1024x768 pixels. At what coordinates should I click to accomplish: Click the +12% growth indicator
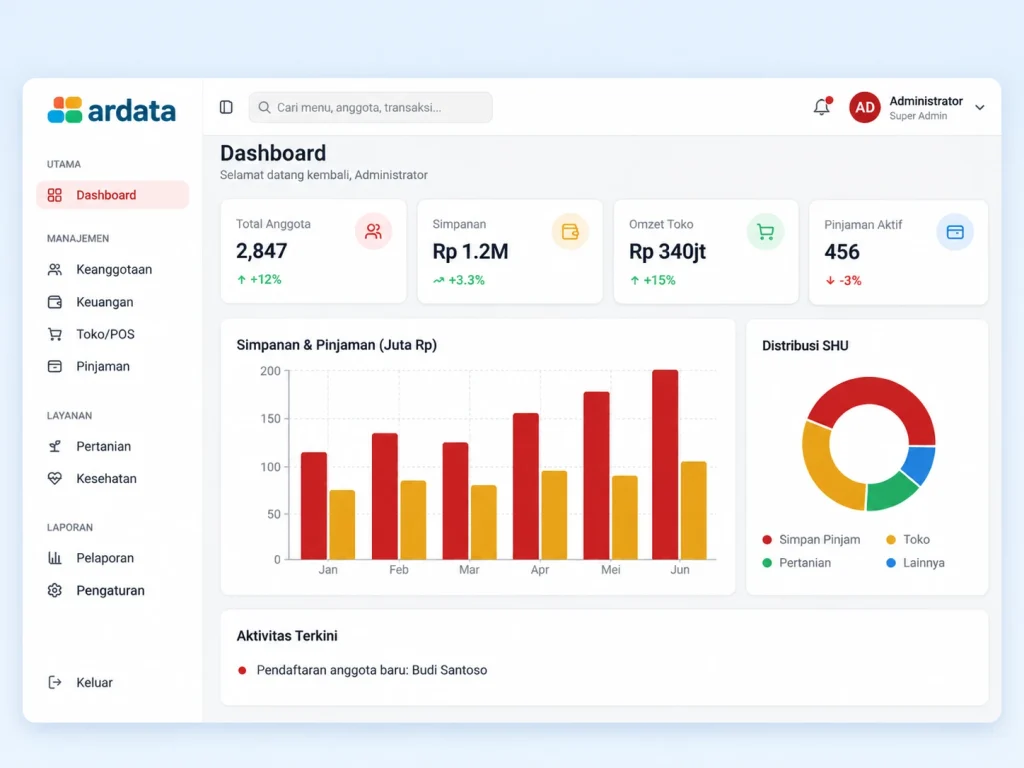tap(259, 280)
